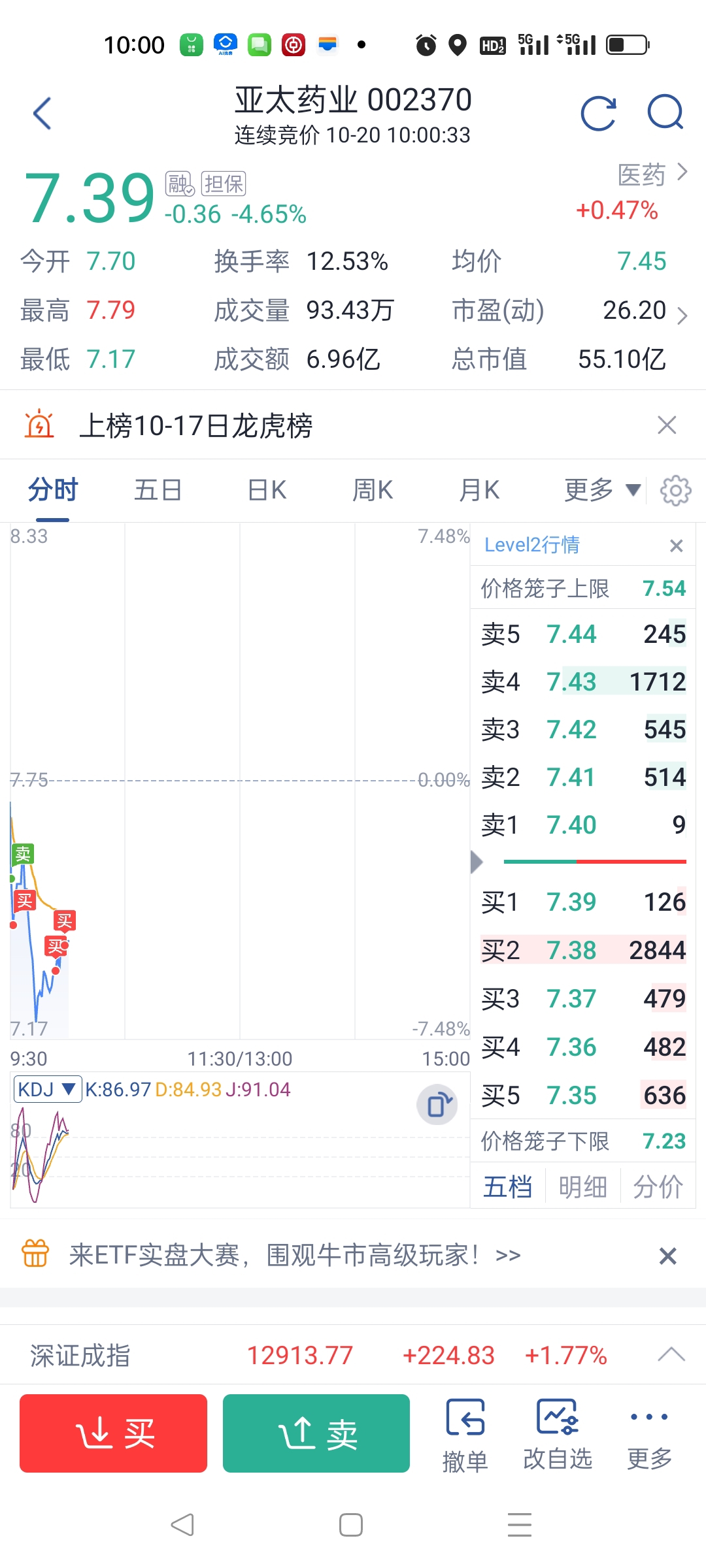This screenshot has width=706, height=1568.
Task: Collapse the Level2 order book panel arrow
Action: point(477,862)
